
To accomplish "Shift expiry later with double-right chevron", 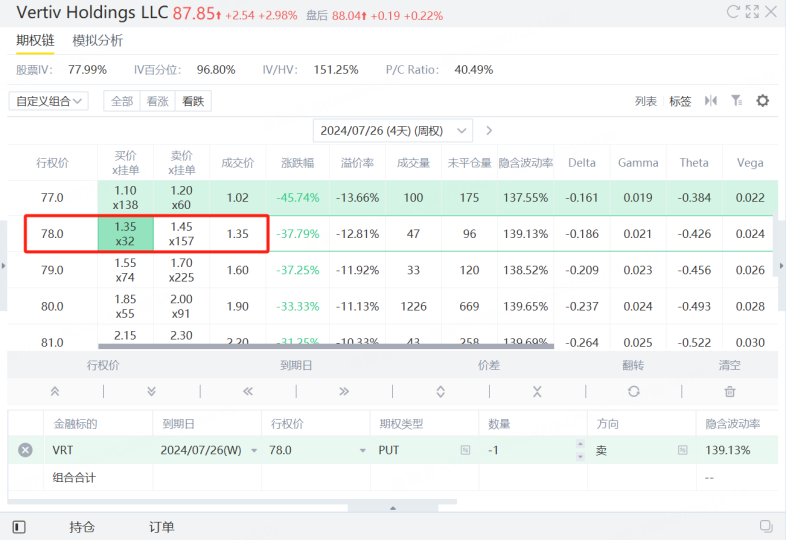I will (344, 392).
